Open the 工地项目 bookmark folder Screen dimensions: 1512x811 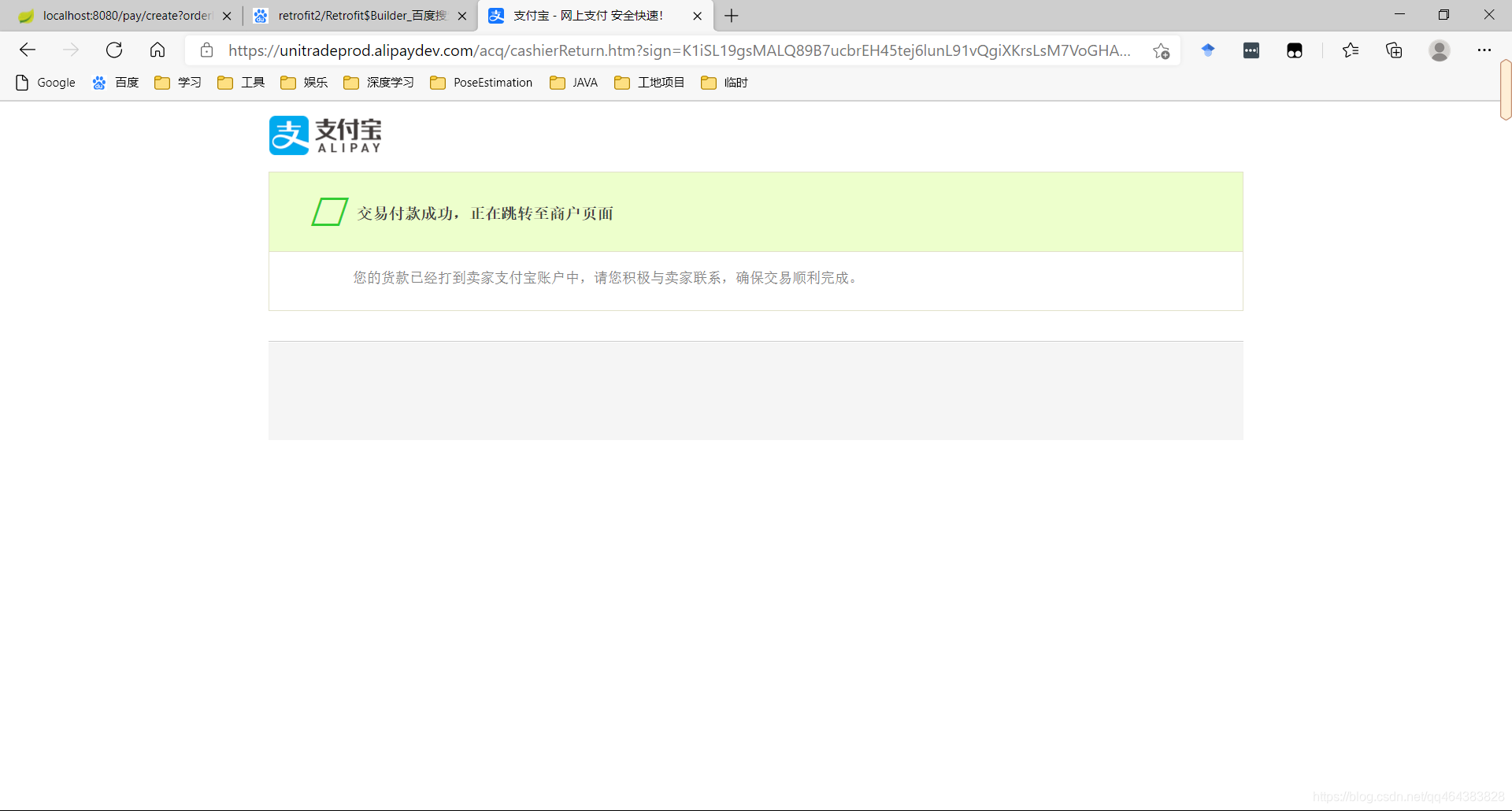[650, 83]
